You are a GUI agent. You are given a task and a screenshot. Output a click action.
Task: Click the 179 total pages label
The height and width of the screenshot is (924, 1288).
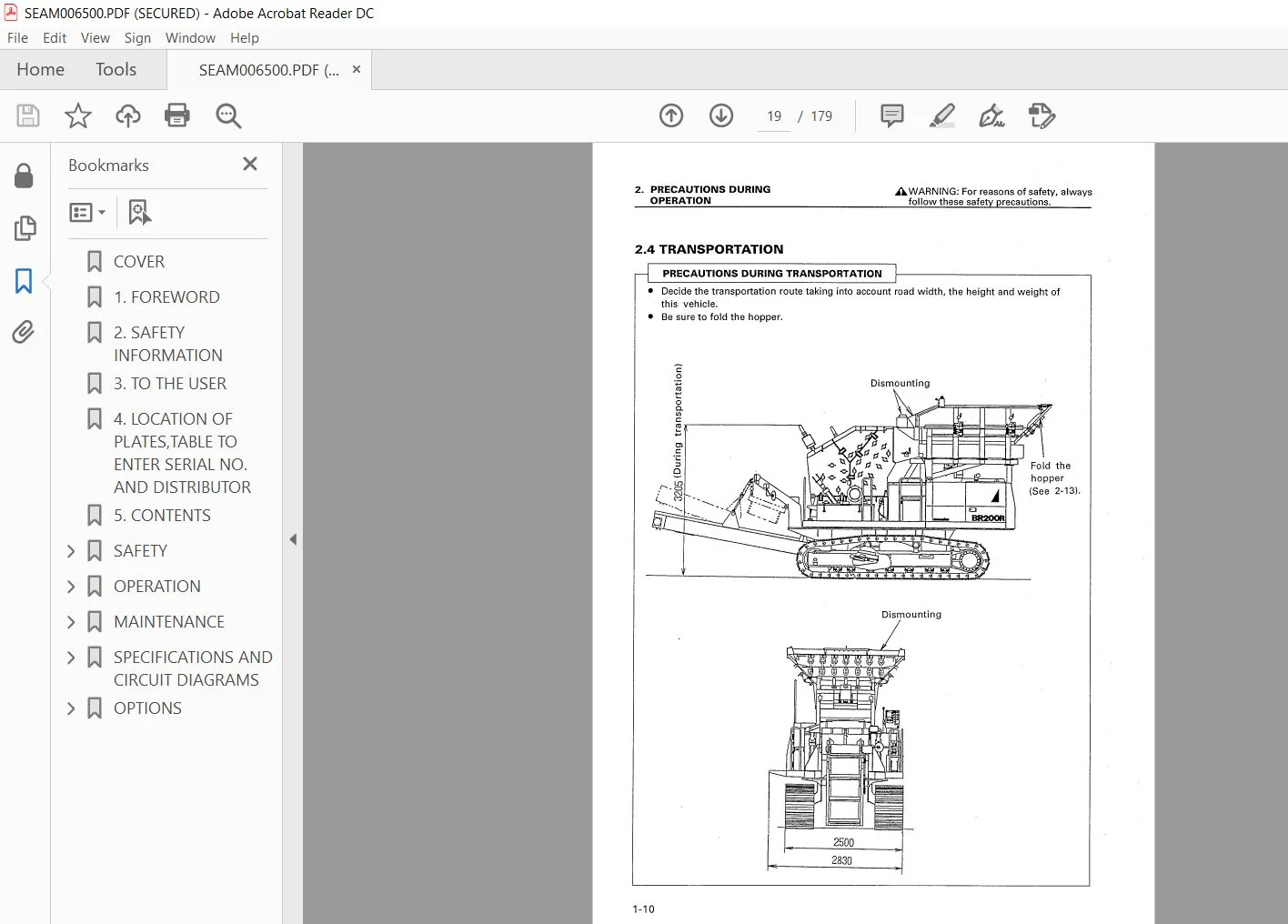[x=821, y=116]
